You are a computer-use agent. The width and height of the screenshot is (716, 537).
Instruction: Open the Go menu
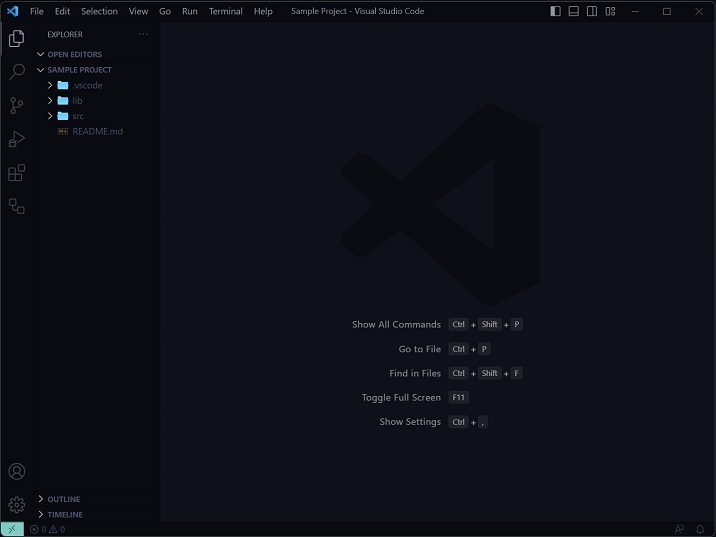point(165,11)
